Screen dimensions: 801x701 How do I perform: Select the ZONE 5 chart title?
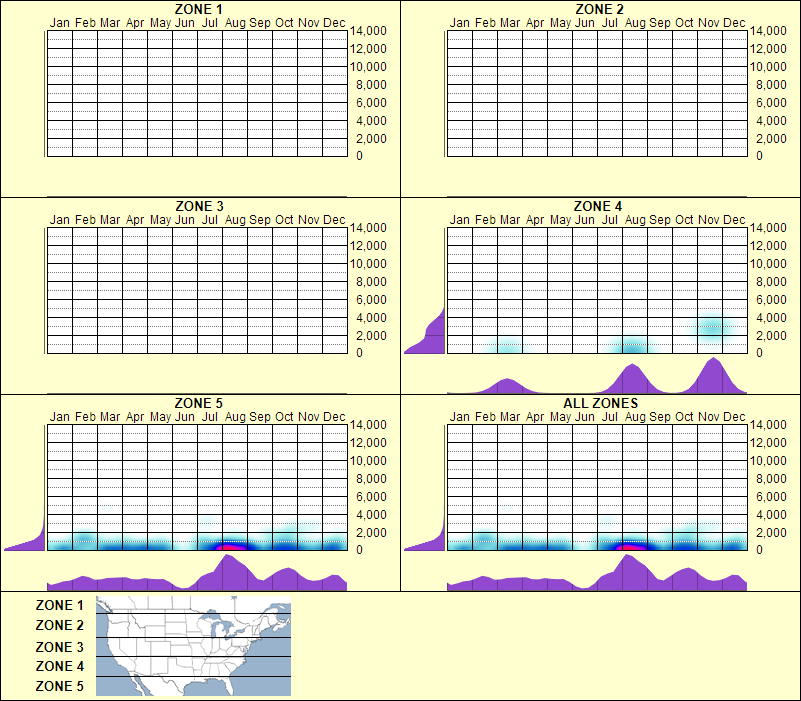196,403
